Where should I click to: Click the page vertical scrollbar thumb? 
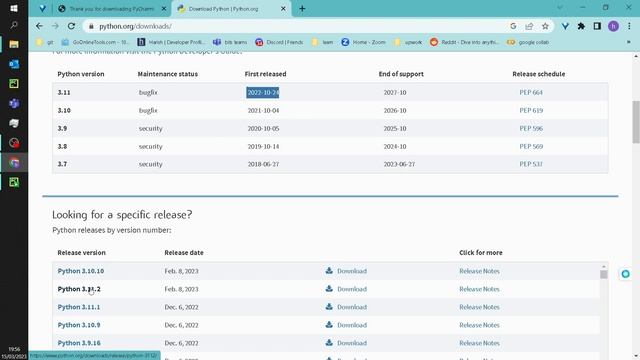[636, 122]
